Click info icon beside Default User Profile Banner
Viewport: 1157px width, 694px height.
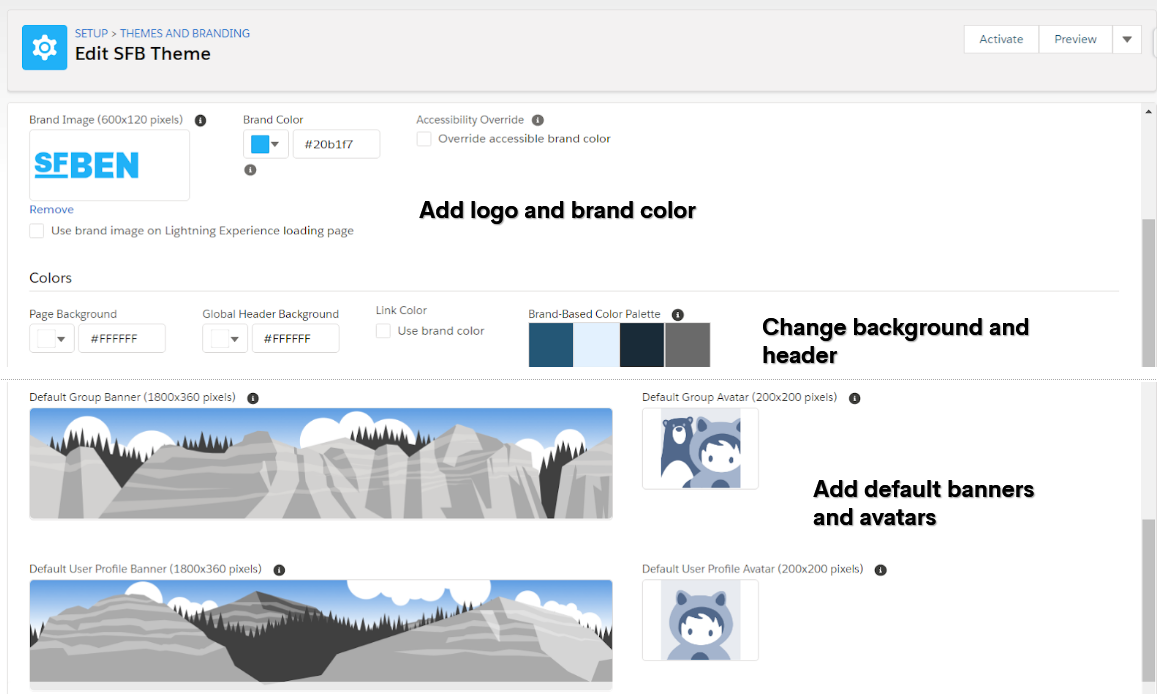click(279, 570)
